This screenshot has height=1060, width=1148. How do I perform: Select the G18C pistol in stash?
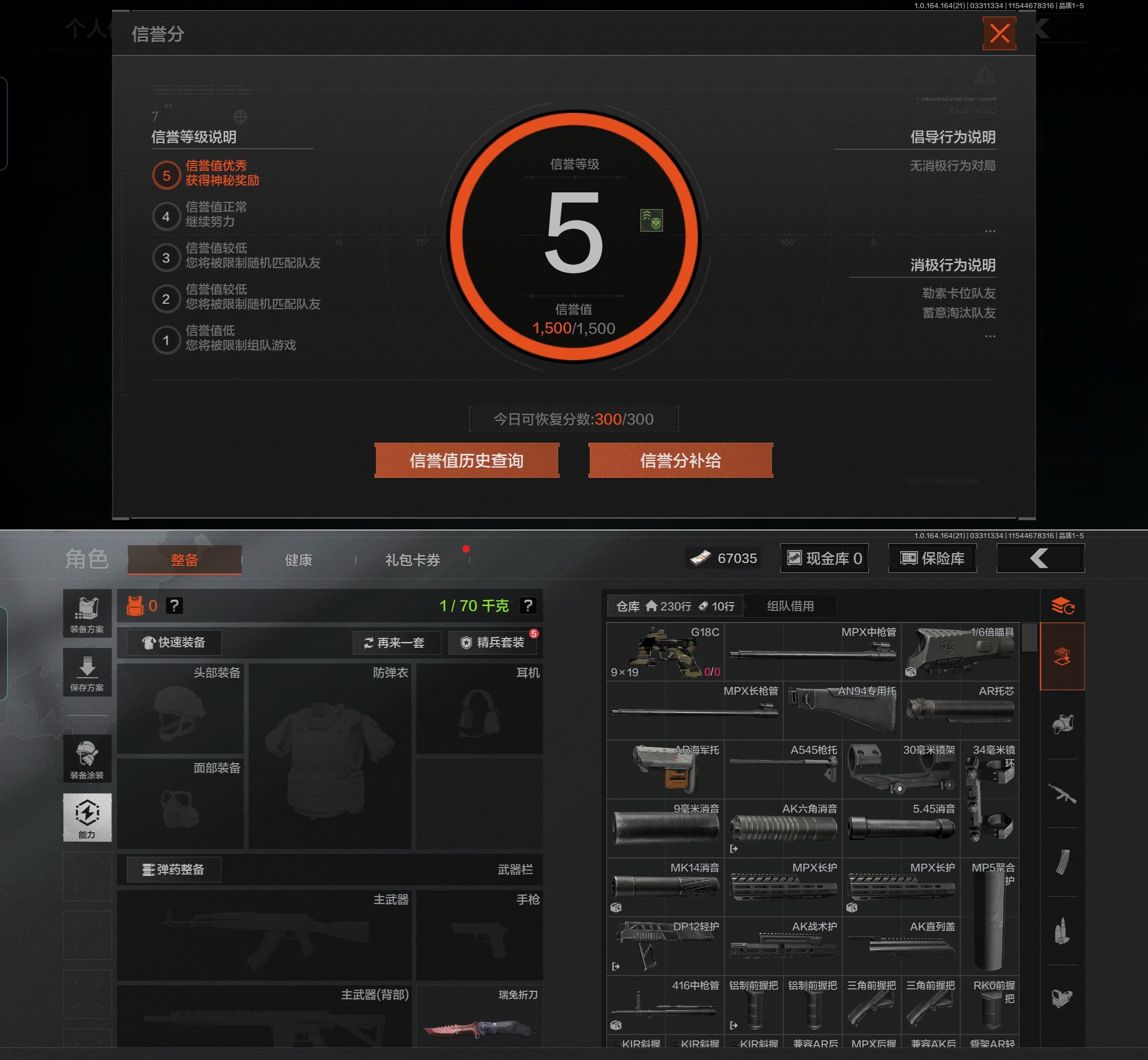coord(665,652)
